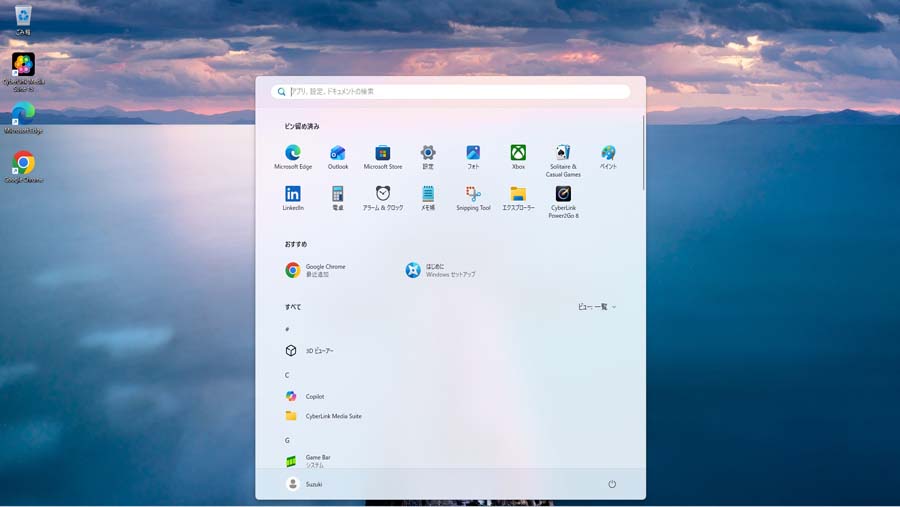Launch Outlook from pinned apps

point(338,157)
